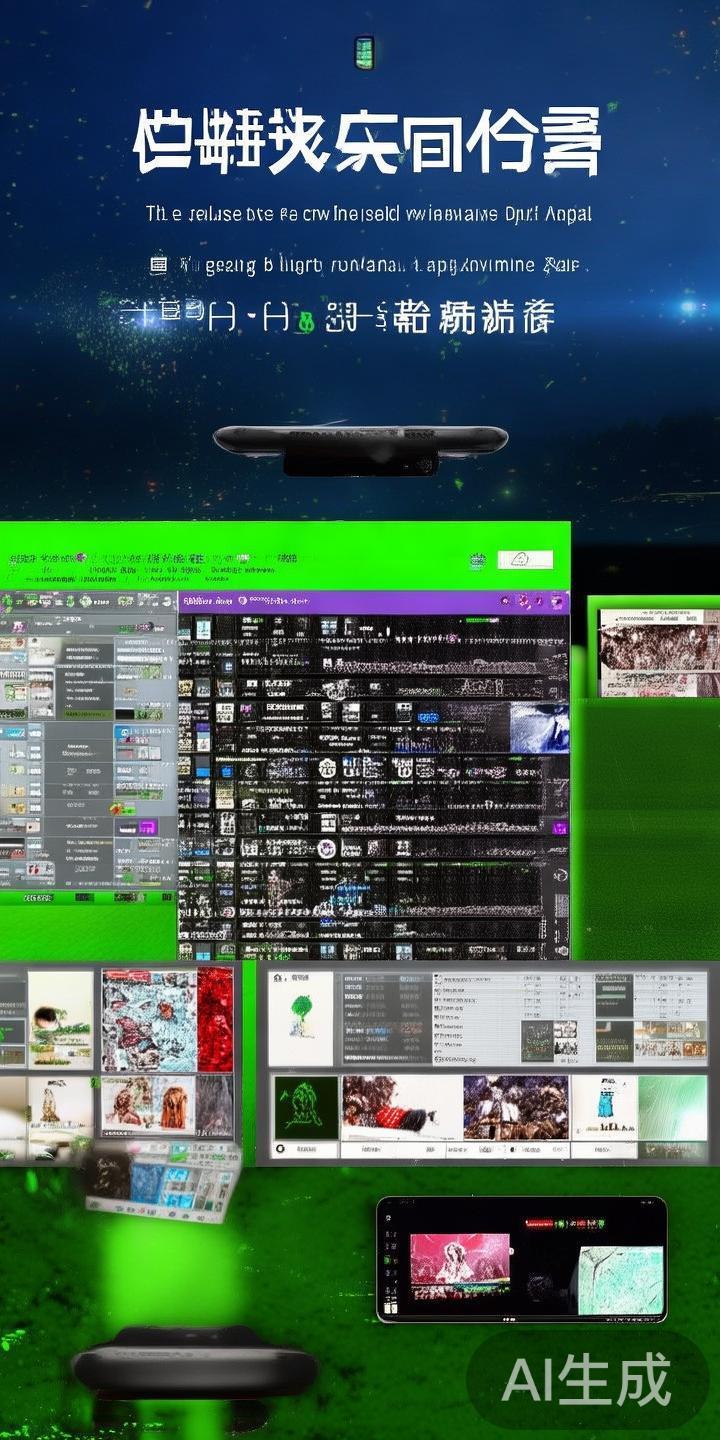The height and width of the screenshot is (1440, 720).
Task: Open the thumbnail in the far right green window
Action: pyautogui.click(x=658, y=652)
